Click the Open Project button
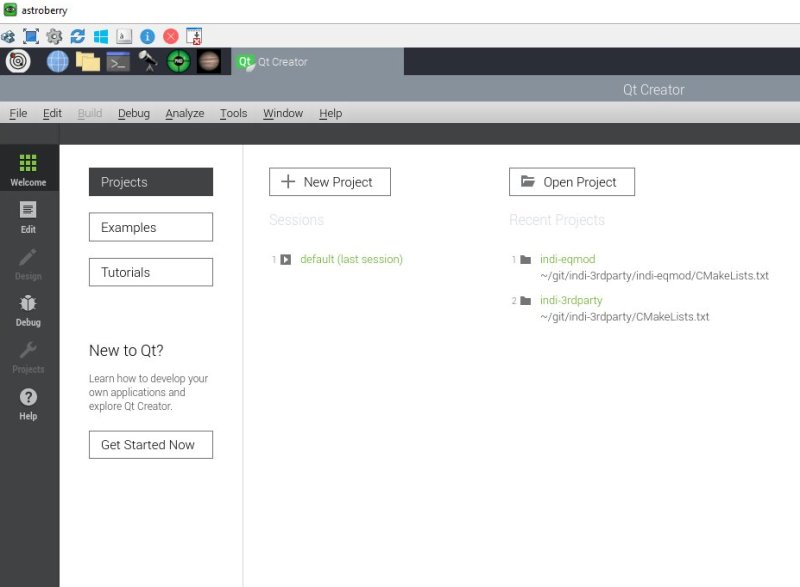The height and width of the screenshot is (587, 800). click(572, 182)
